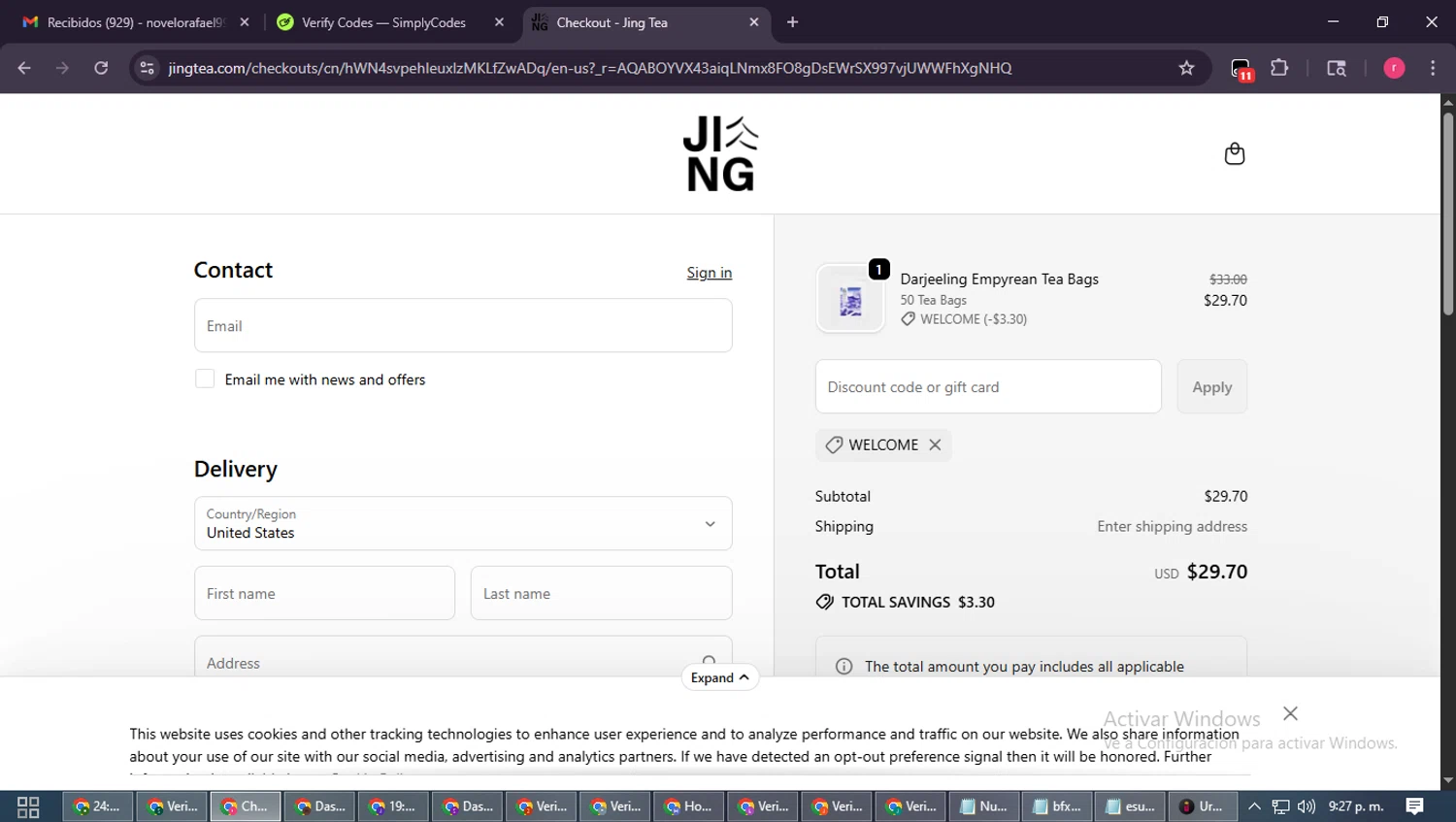Close the Verify Codes tab
Image resolution: width=1456 pixels, height=822 pixels.
[499, 22]
